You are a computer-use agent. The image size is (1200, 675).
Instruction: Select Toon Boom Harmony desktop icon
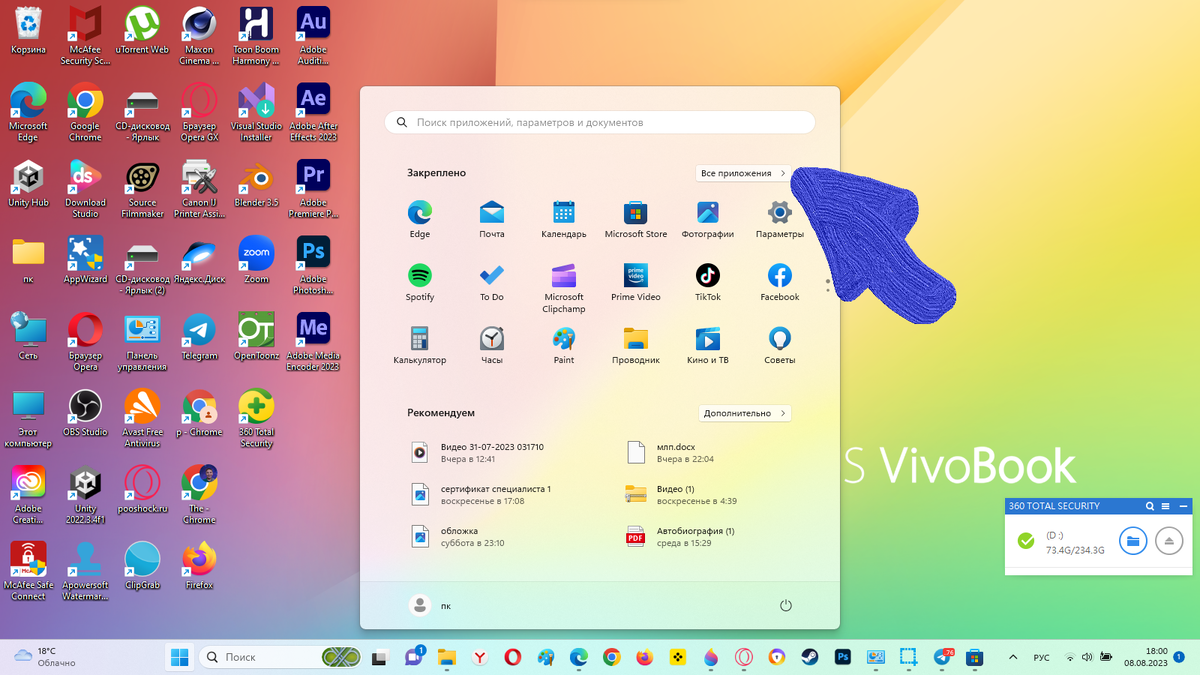click(x=257, y=34)
